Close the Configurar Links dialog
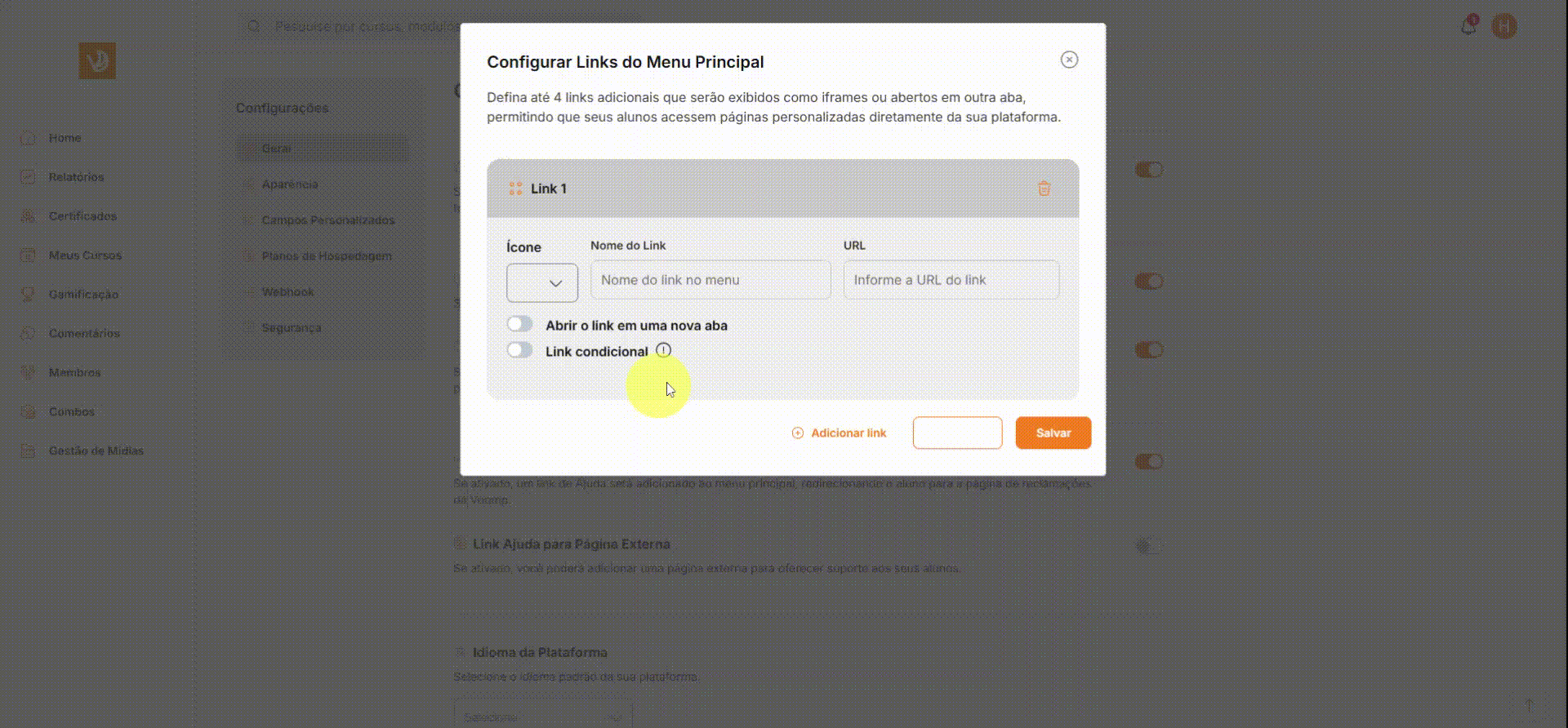Viewport: 1568px width, 728px height. pos(1069,60)
